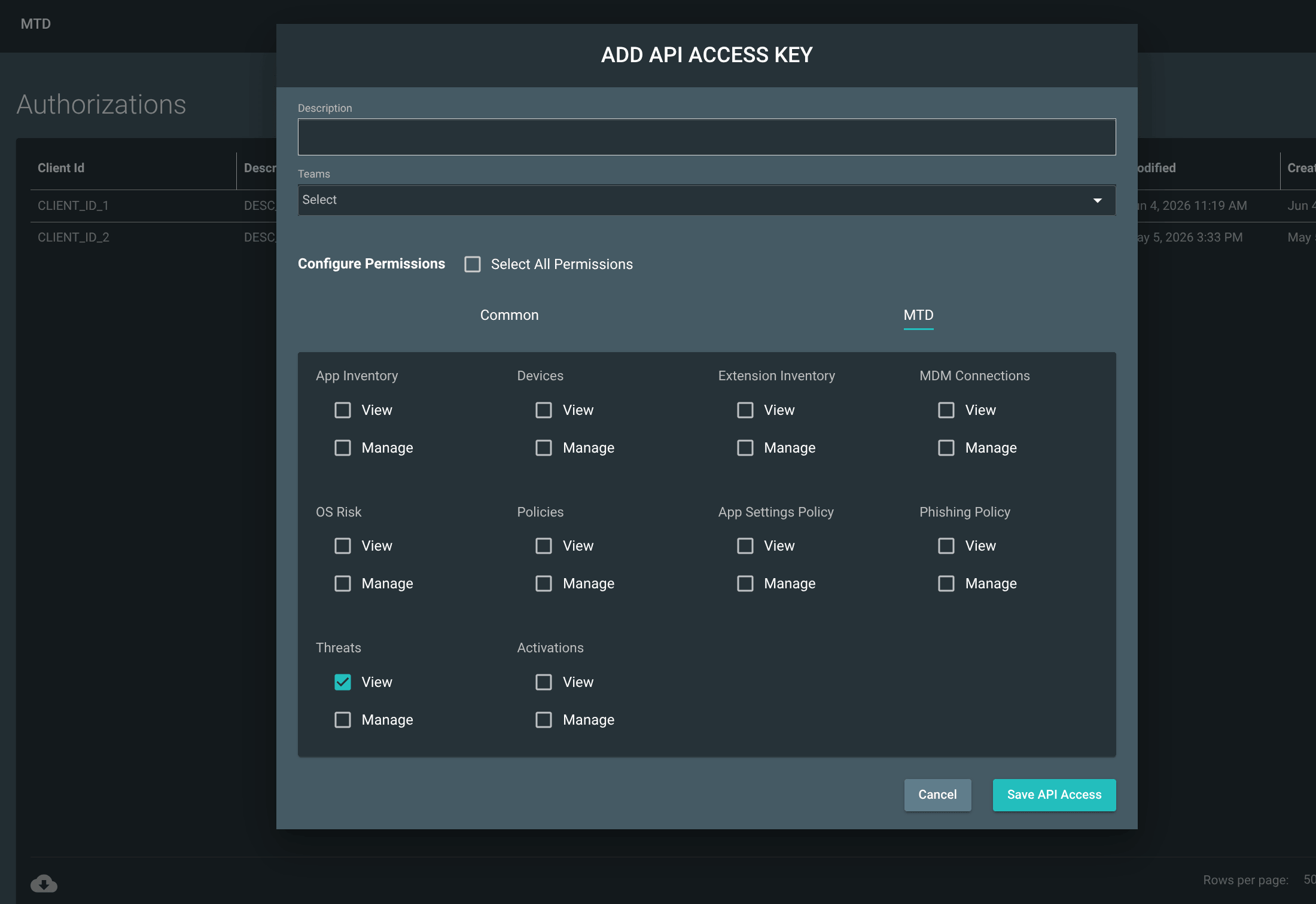This screenshot has height=904, width=1316.
Task: Switch to the Common tab
Action: [509, 315]
